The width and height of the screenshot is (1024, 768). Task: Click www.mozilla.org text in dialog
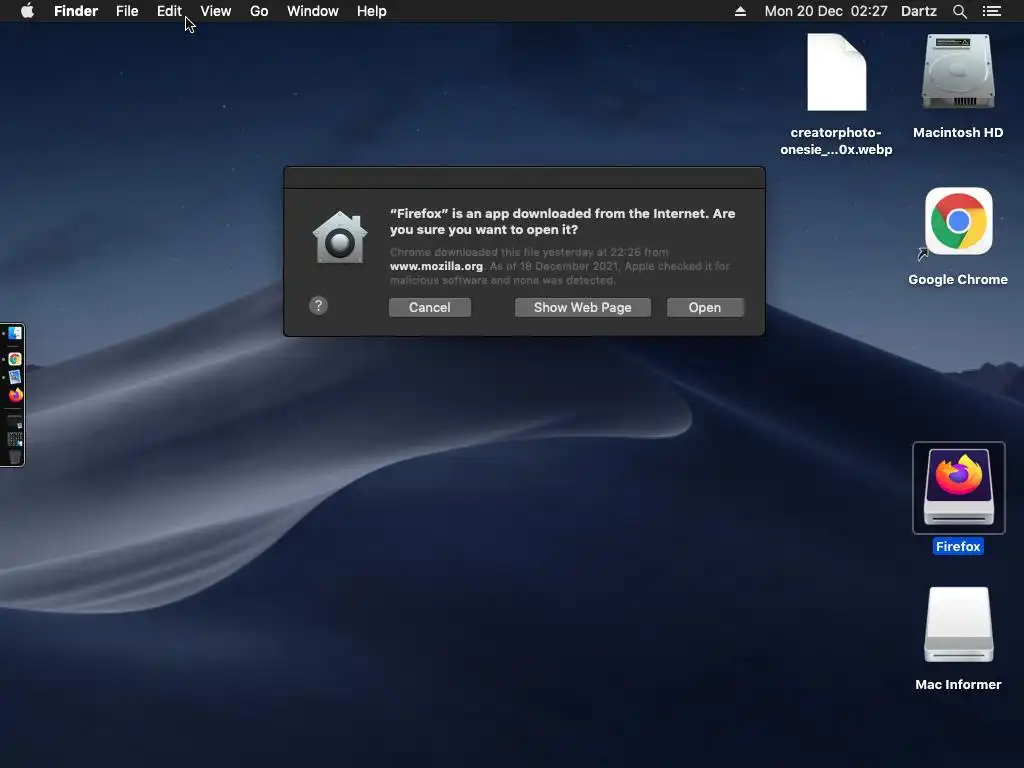click(x=436, y=266)
